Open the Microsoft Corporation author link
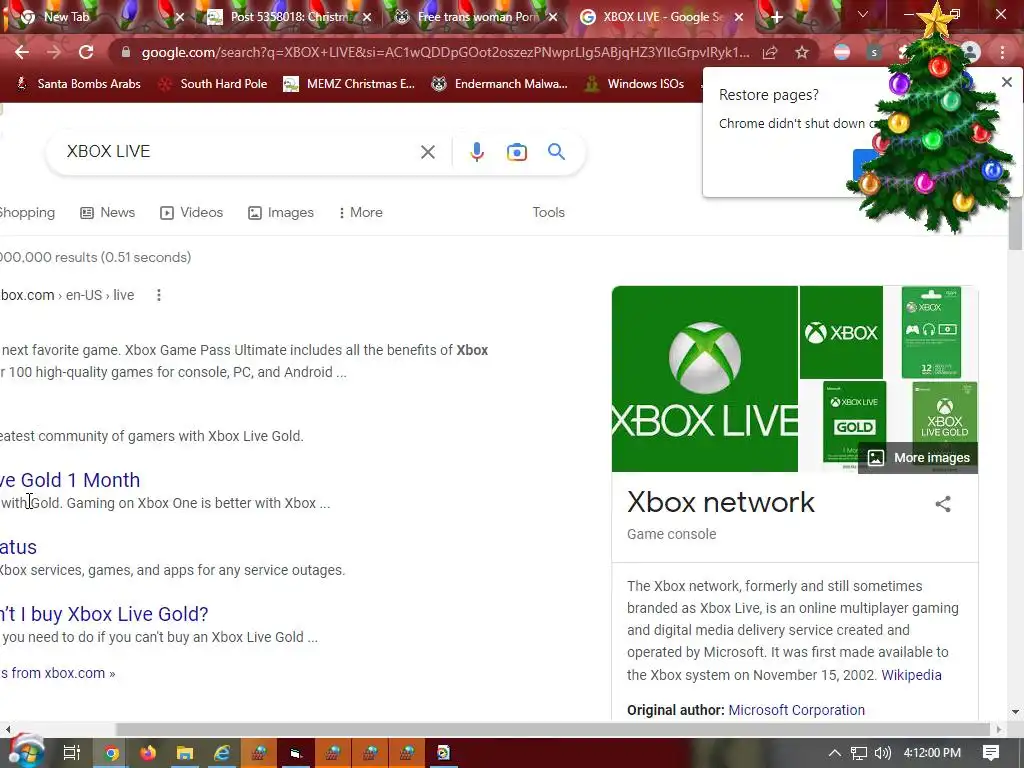 (x=796, y=710)
